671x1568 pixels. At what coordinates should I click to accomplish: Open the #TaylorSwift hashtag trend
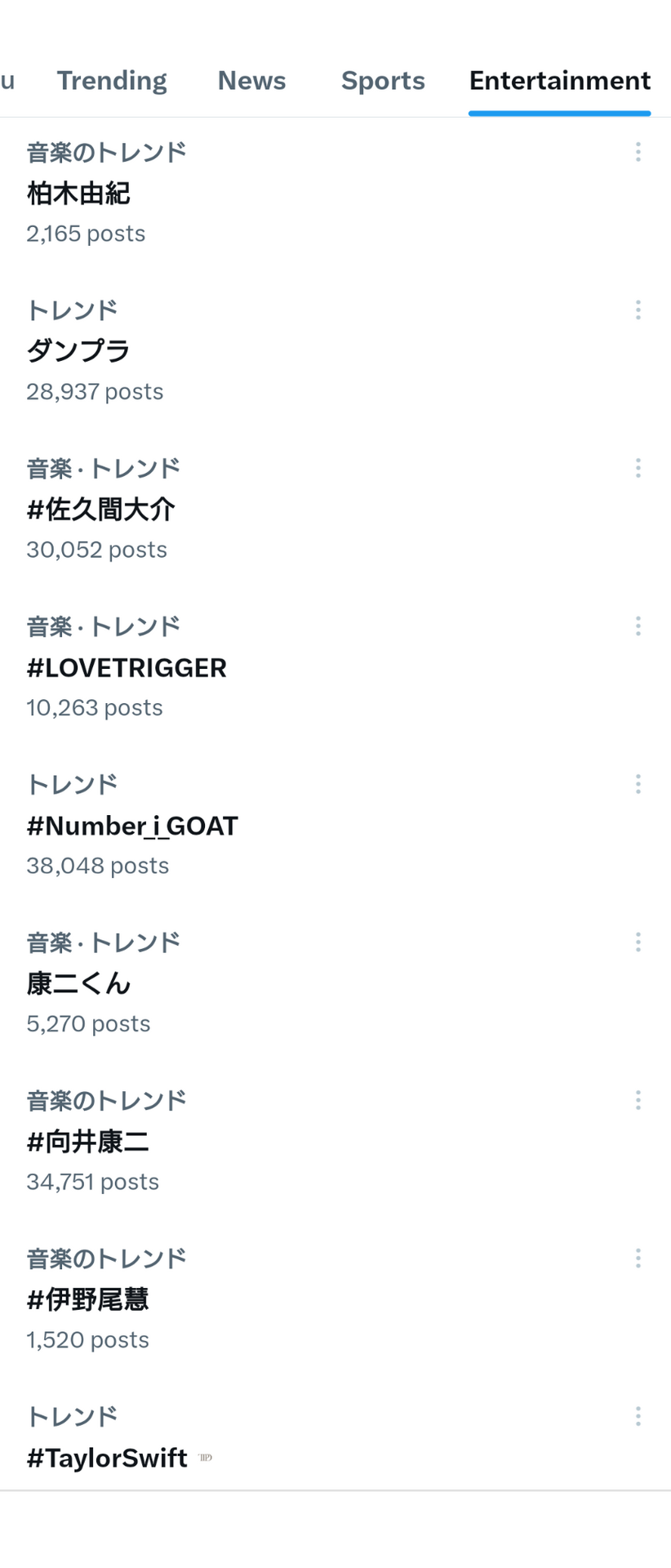tap(335, 1437)
